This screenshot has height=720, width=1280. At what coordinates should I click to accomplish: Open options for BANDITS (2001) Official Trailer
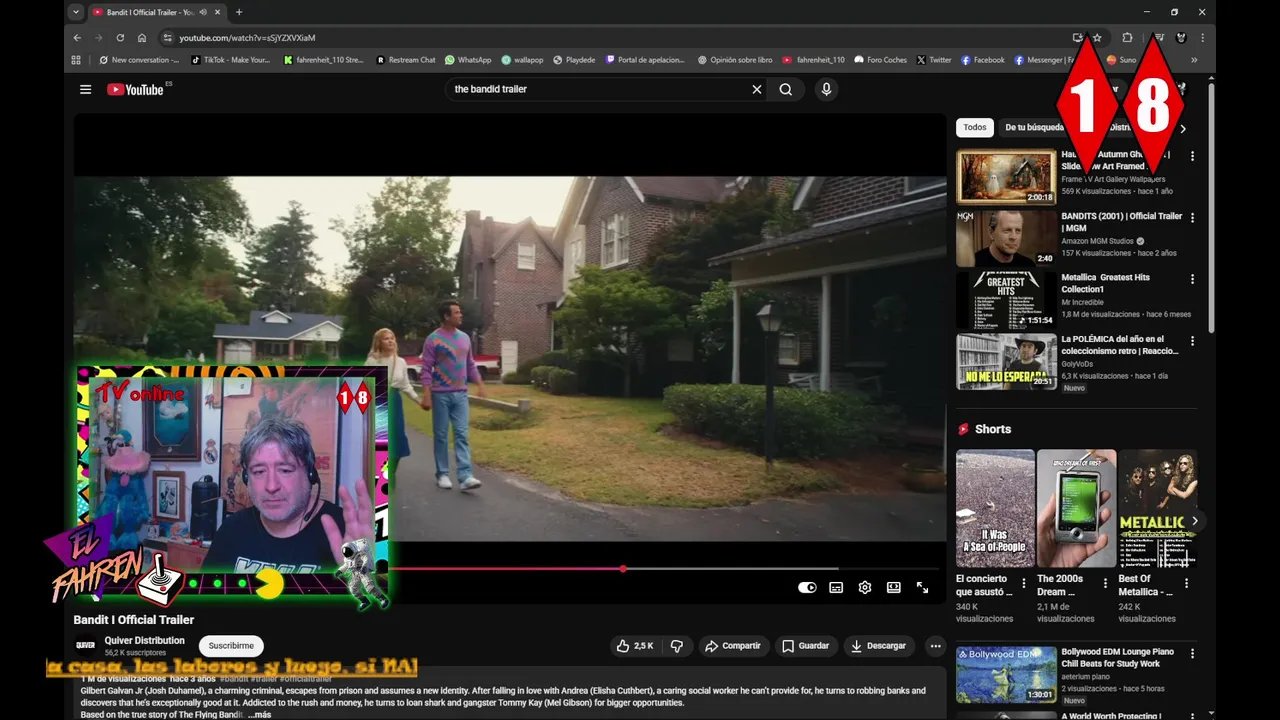(x=1192, y=217)
